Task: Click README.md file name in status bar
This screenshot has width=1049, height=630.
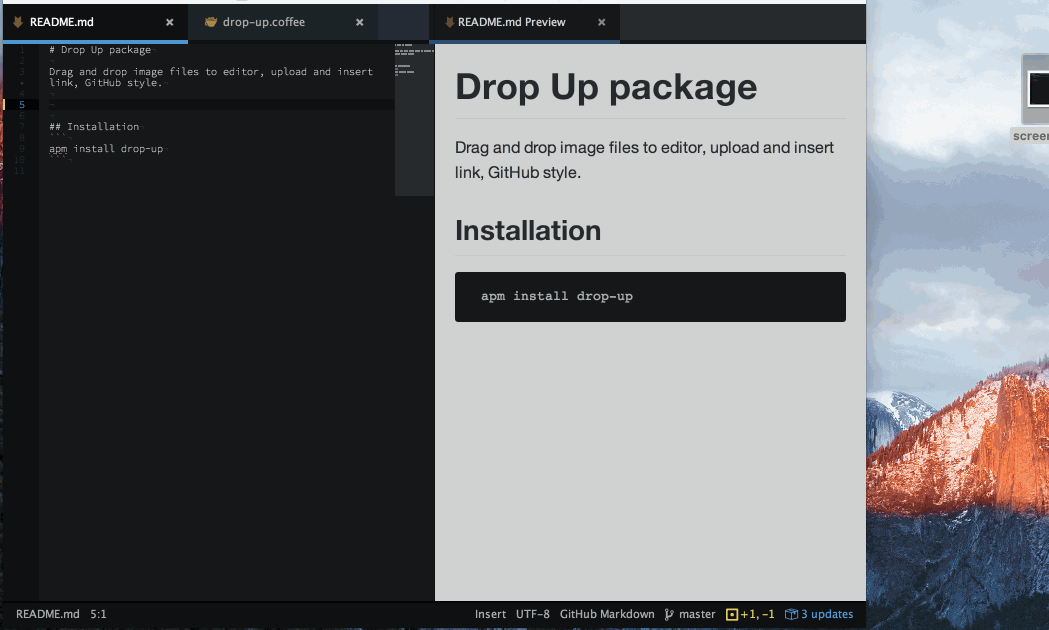Action: pos(47,614)
